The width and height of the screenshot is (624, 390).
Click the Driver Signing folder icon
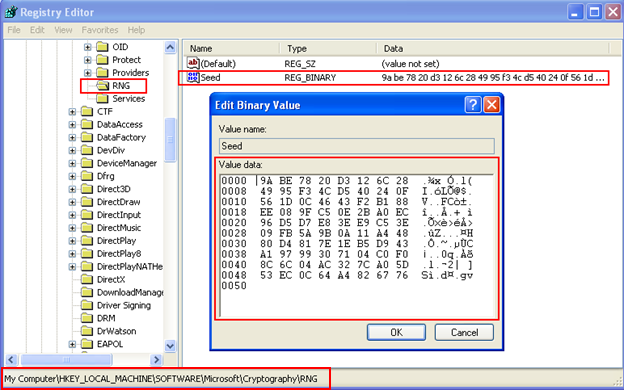pyautogui.click(x=87, y=306)
